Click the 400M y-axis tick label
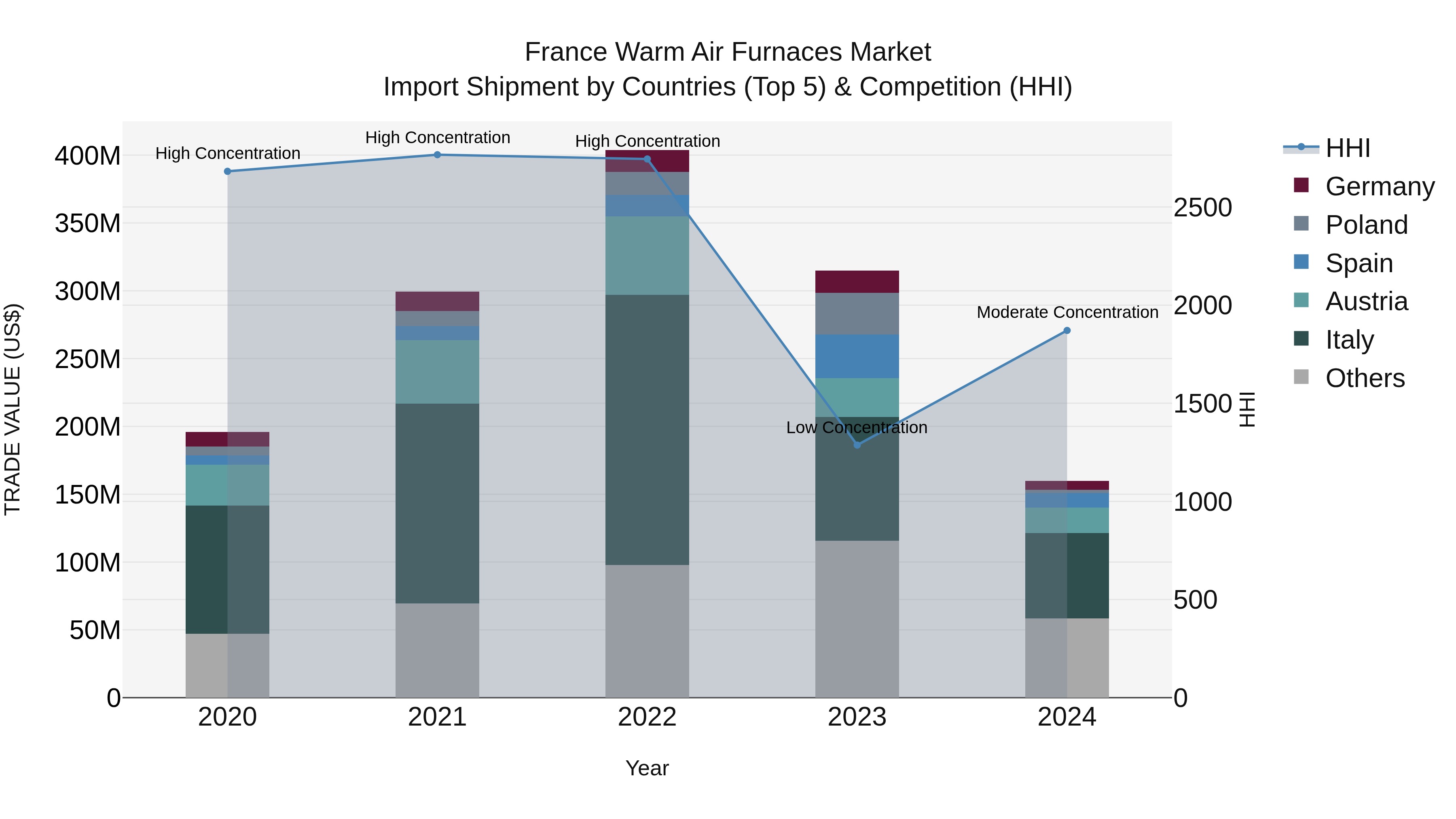Image resolution: width=1456 pixels, height=819 pixels. point(88,155)
